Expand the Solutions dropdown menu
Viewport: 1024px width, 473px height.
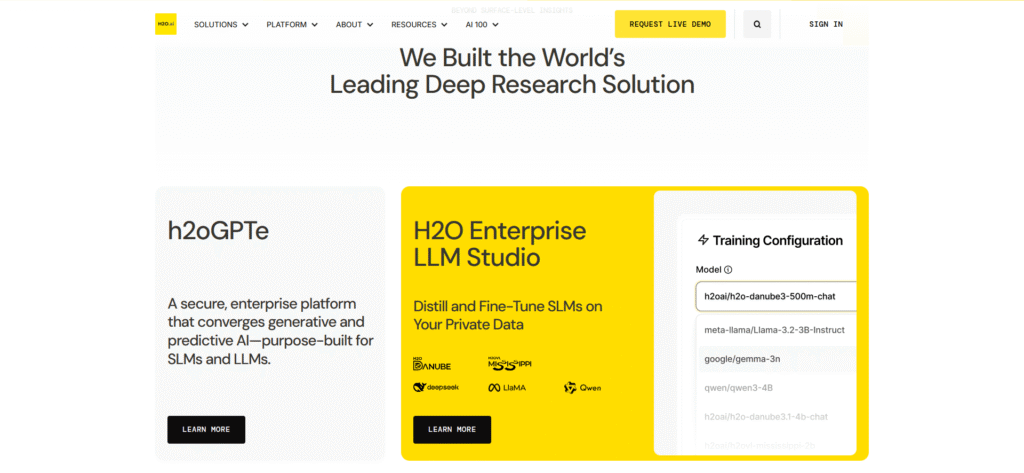[x=221, y=24]
